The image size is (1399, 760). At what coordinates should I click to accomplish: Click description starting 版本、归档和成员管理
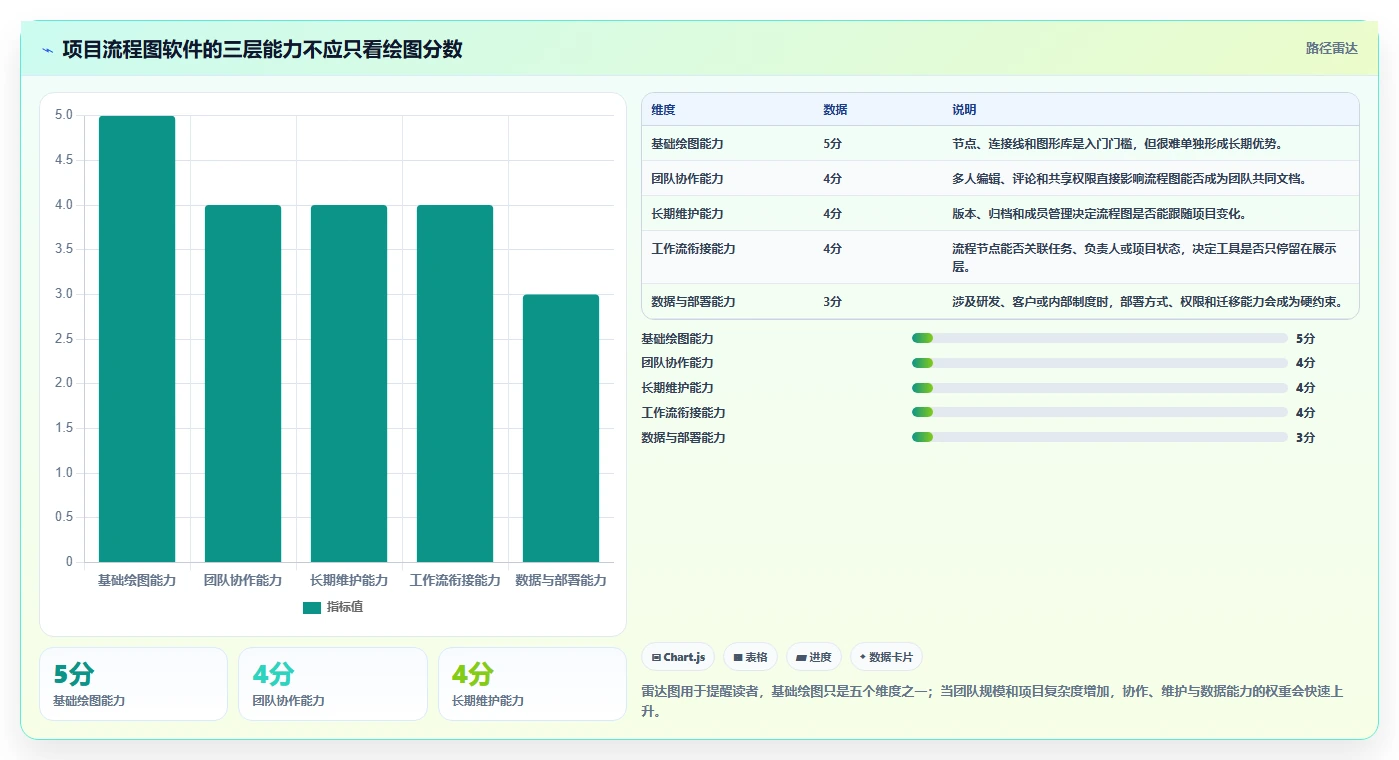pyautogui.click(x=1099, y=214)
